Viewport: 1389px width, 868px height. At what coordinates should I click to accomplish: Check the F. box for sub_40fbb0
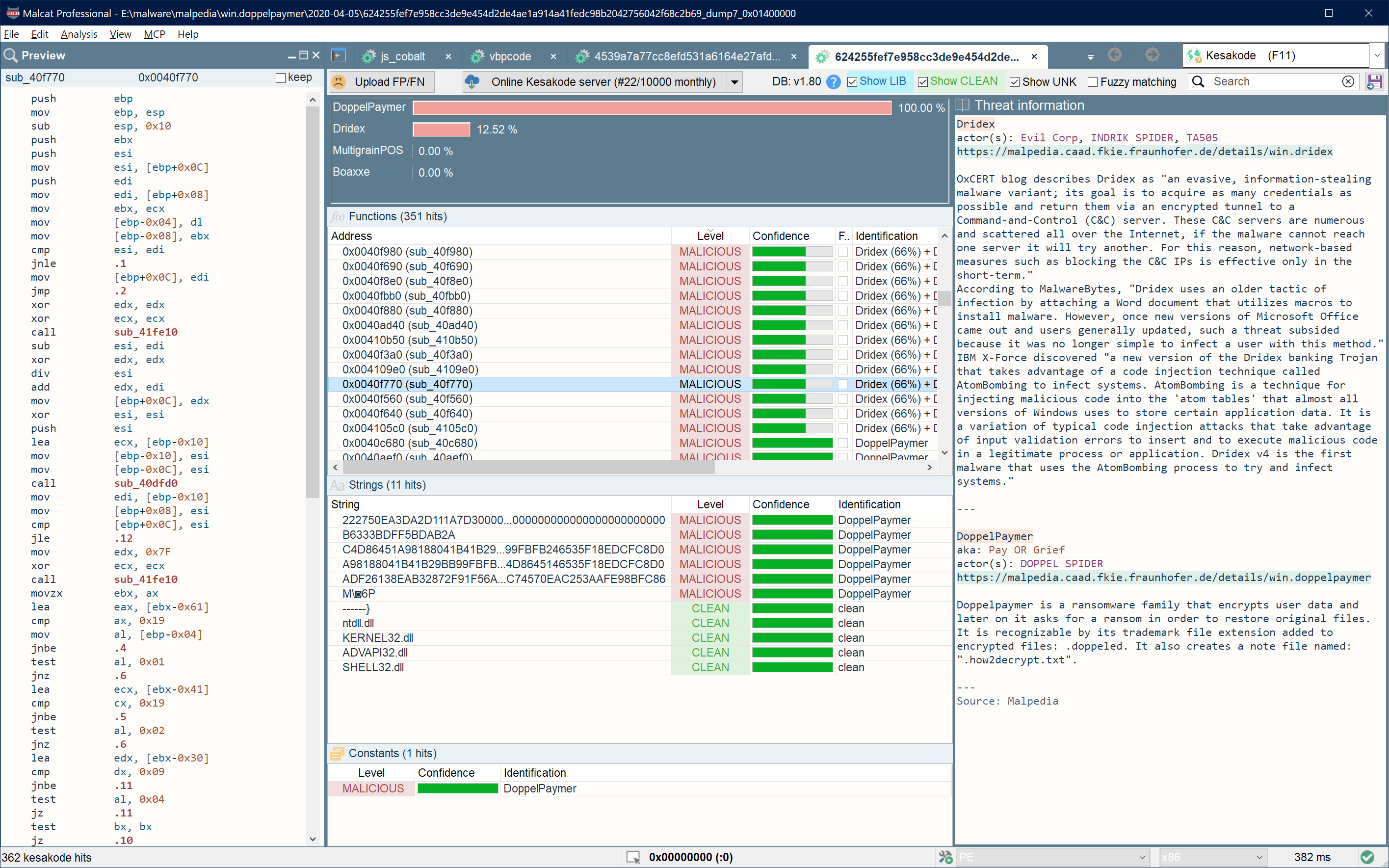coord(842,296)
